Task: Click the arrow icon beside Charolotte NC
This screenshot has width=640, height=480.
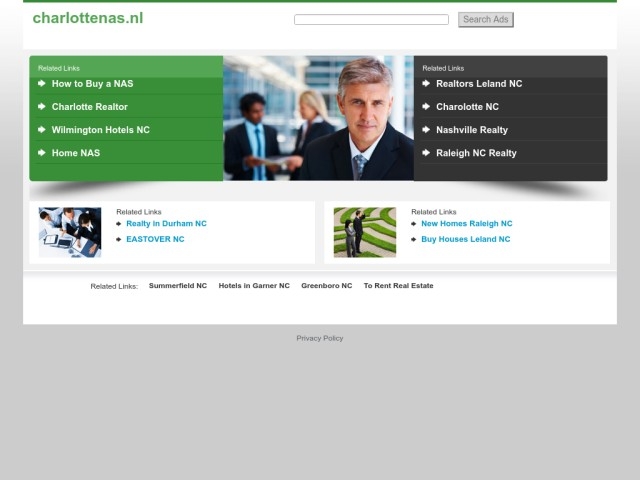Action: 426,107
